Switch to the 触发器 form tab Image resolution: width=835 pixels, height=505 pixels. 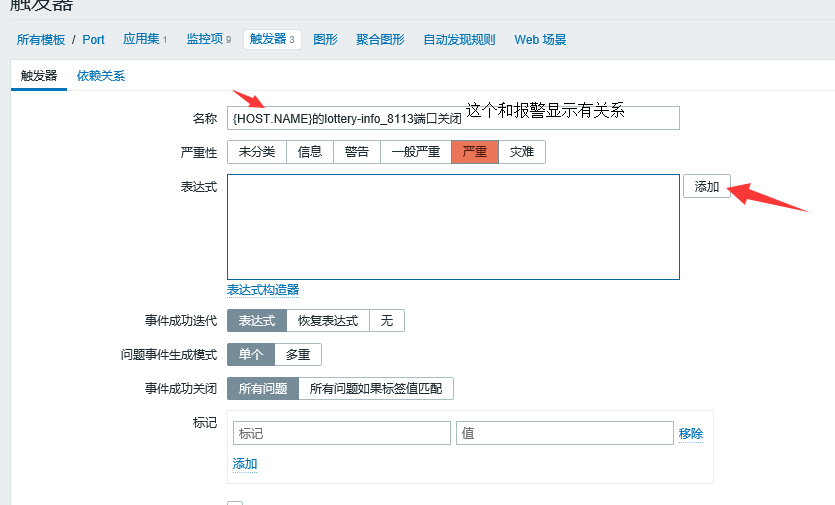point(39,76)
